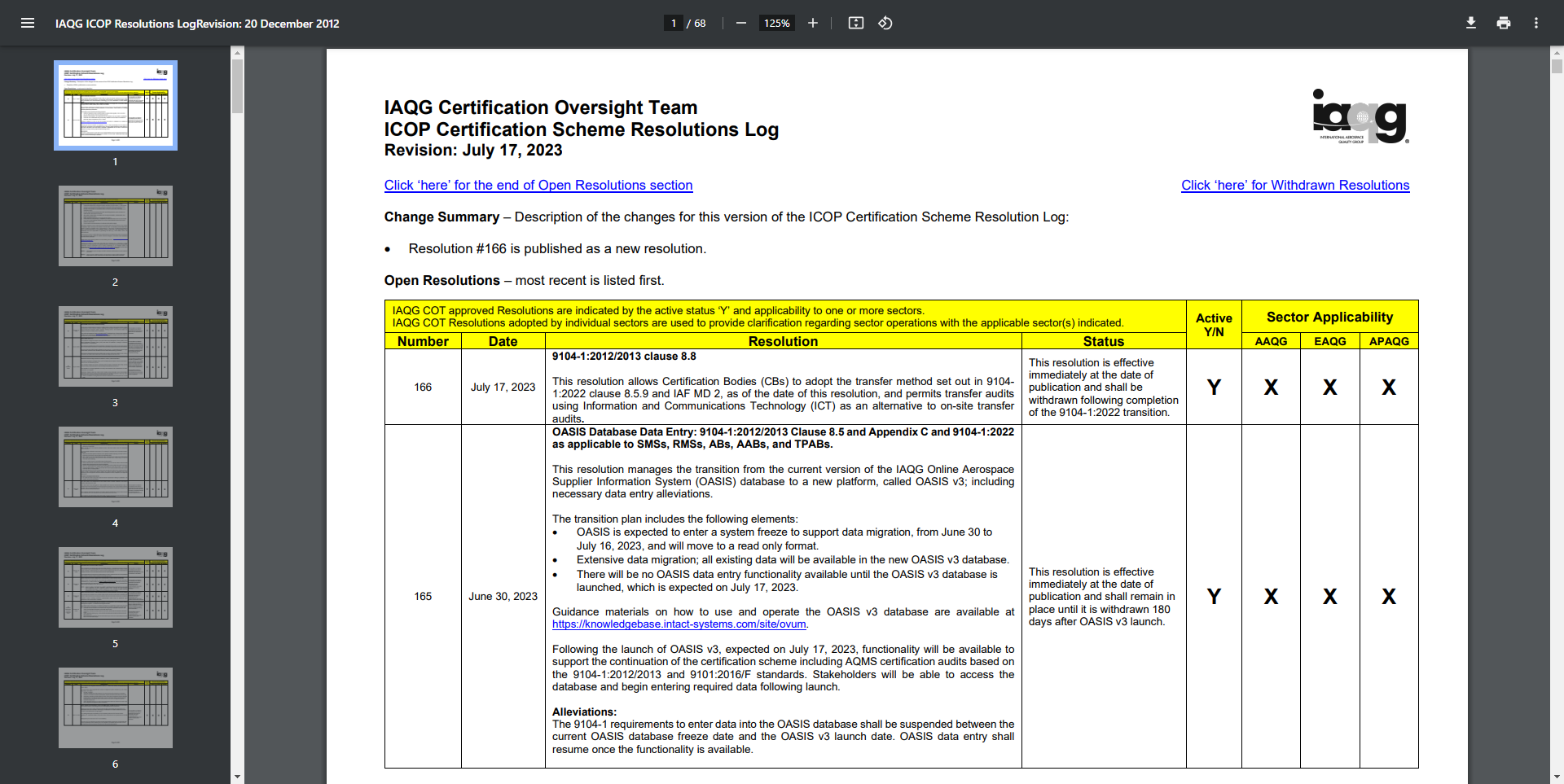Edit the 125% zoom level field
1564x784 pixels.
click(776, 23)
